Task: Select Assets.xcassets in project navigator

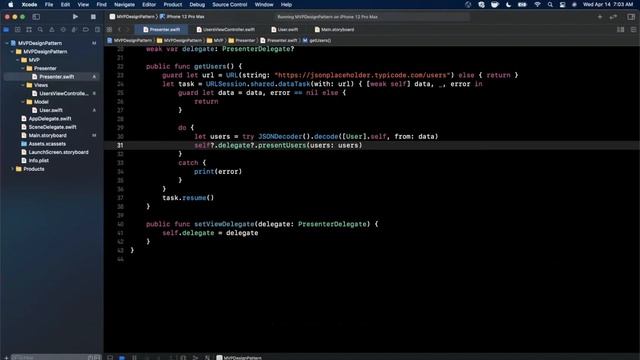Action: point(51,144)
